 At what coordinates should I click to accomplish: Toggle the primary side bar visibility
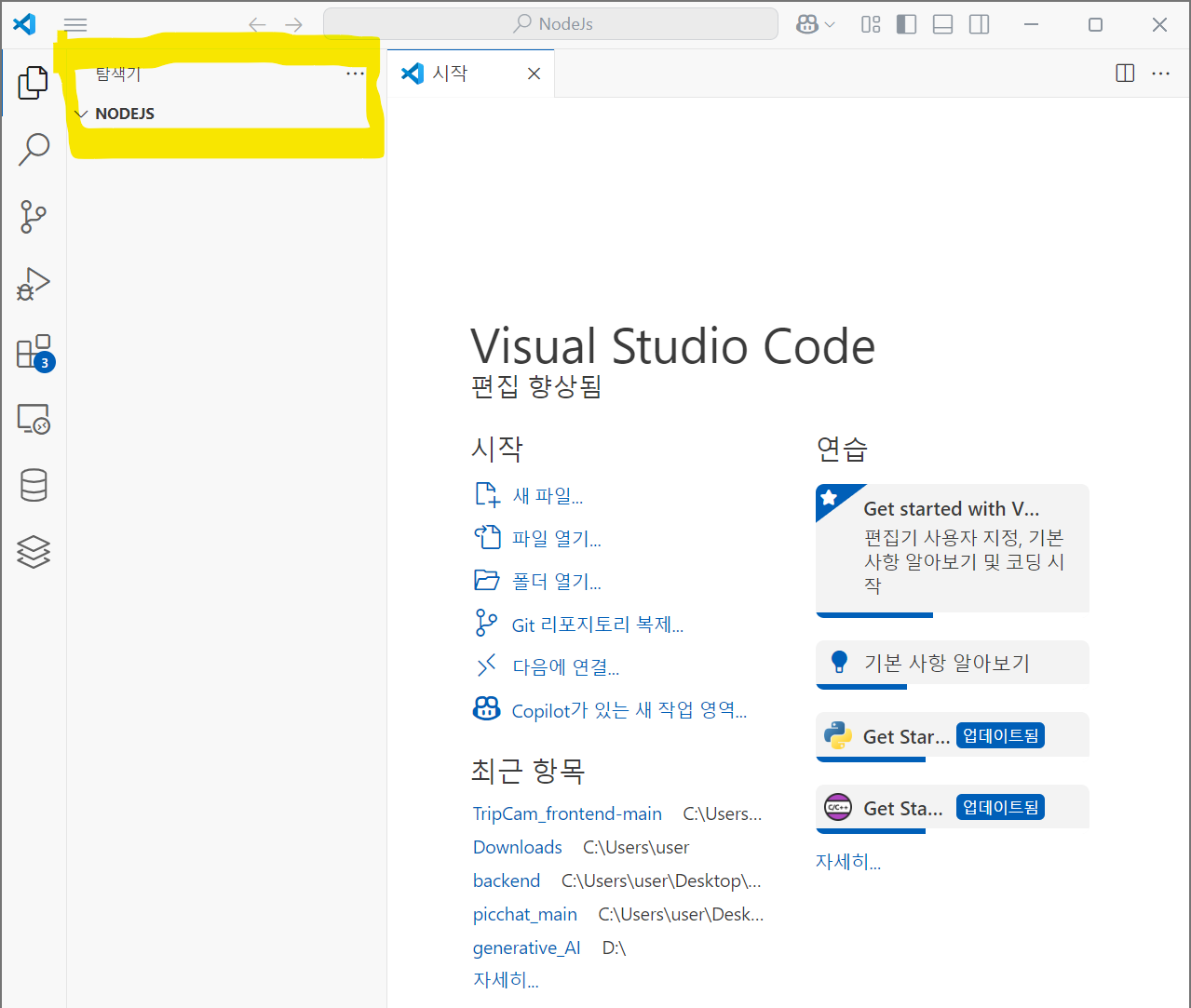click(906, 24)
